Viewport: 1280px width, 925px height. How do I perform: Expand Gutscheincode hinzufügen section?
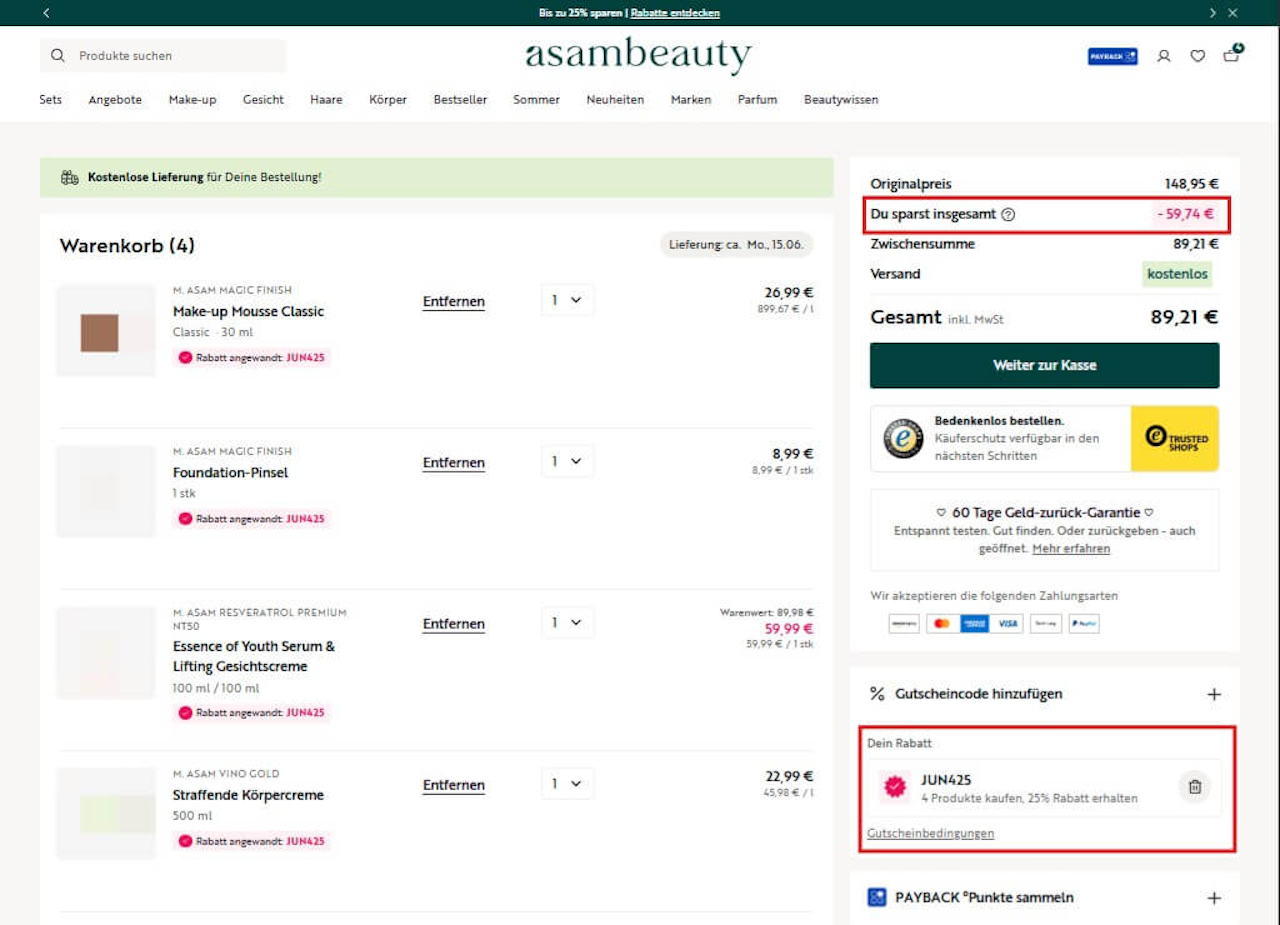(x=1214, y=694)
